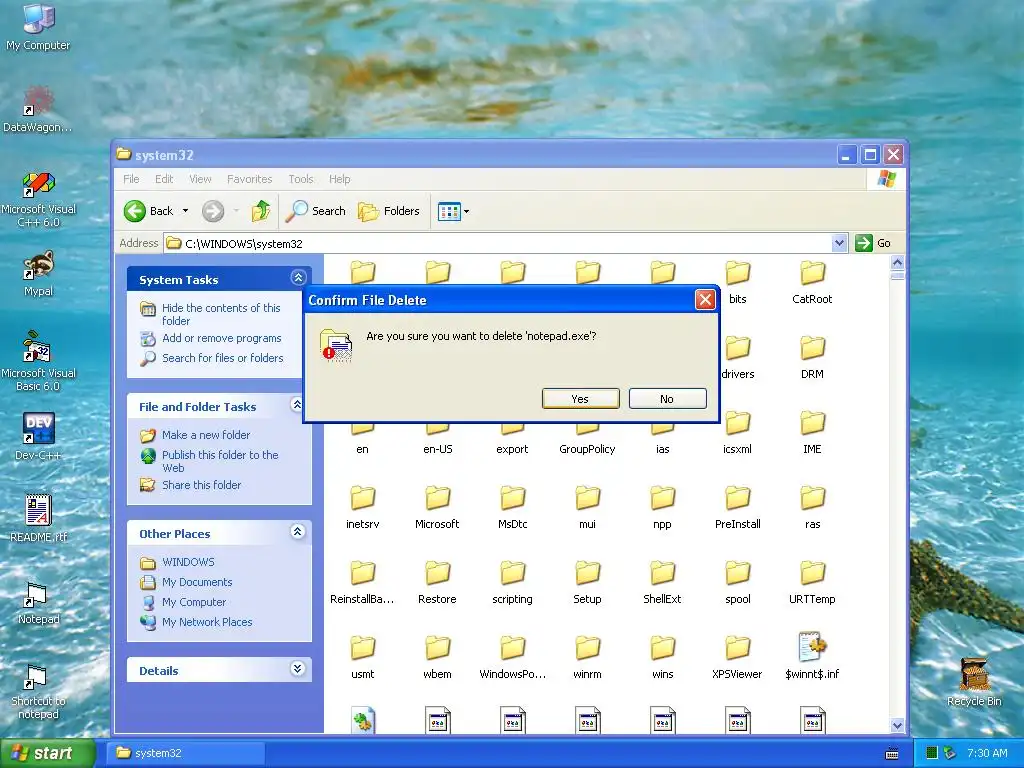The height and width of the screenshot is (768, 1024).
Task: Select the Microsoft folder icon
Action: coord(438,498)
